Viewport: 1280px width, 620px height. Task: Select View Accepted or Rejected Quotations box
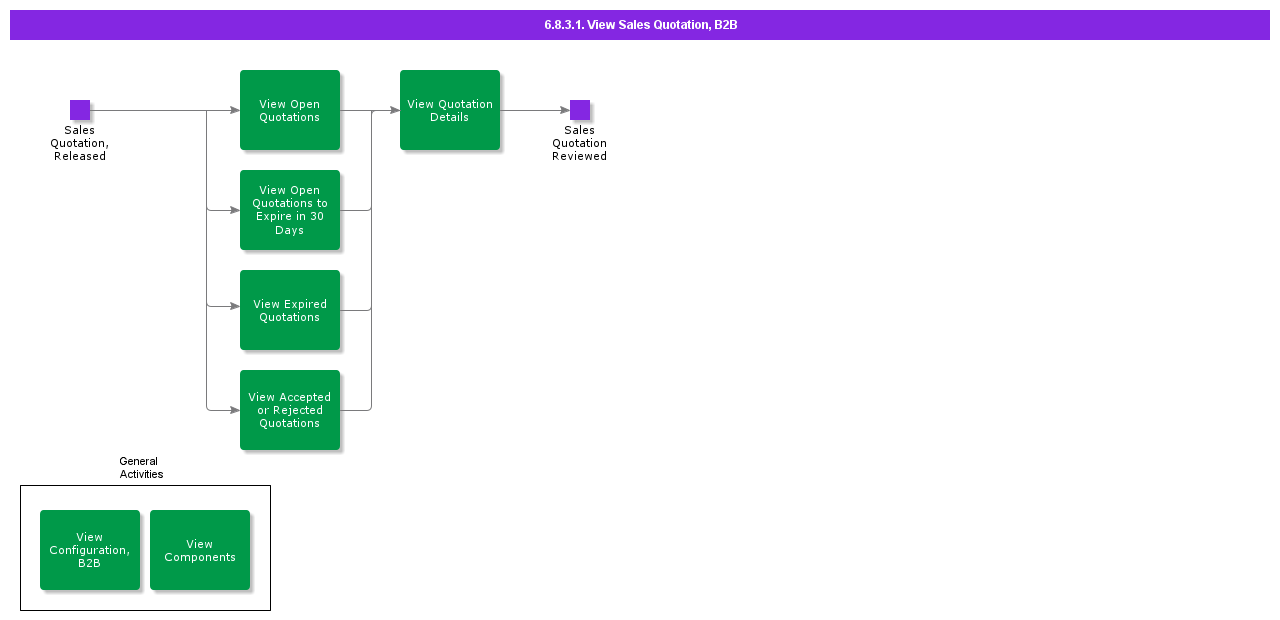[290, 410]
